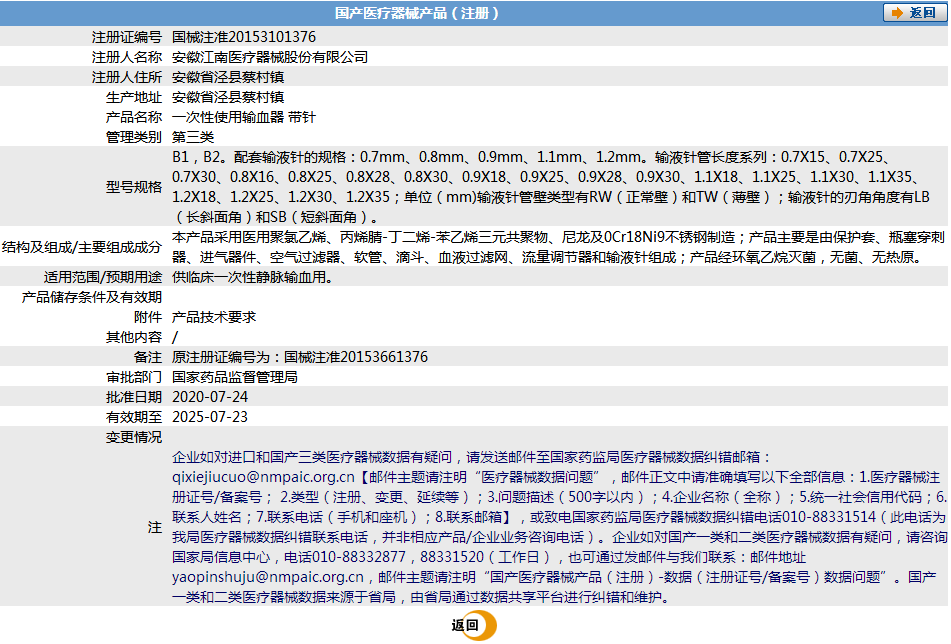The width and height of the screenshot is (951, 644).
Task: Click the approval date 2020-07-24
Action: pos(210,397)
